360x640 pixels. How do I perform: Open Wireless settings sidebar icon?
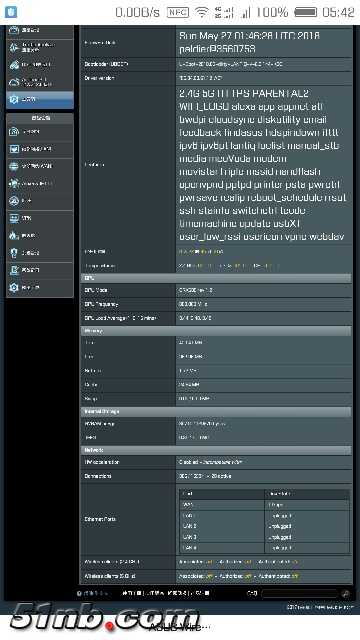coord(14,131)
